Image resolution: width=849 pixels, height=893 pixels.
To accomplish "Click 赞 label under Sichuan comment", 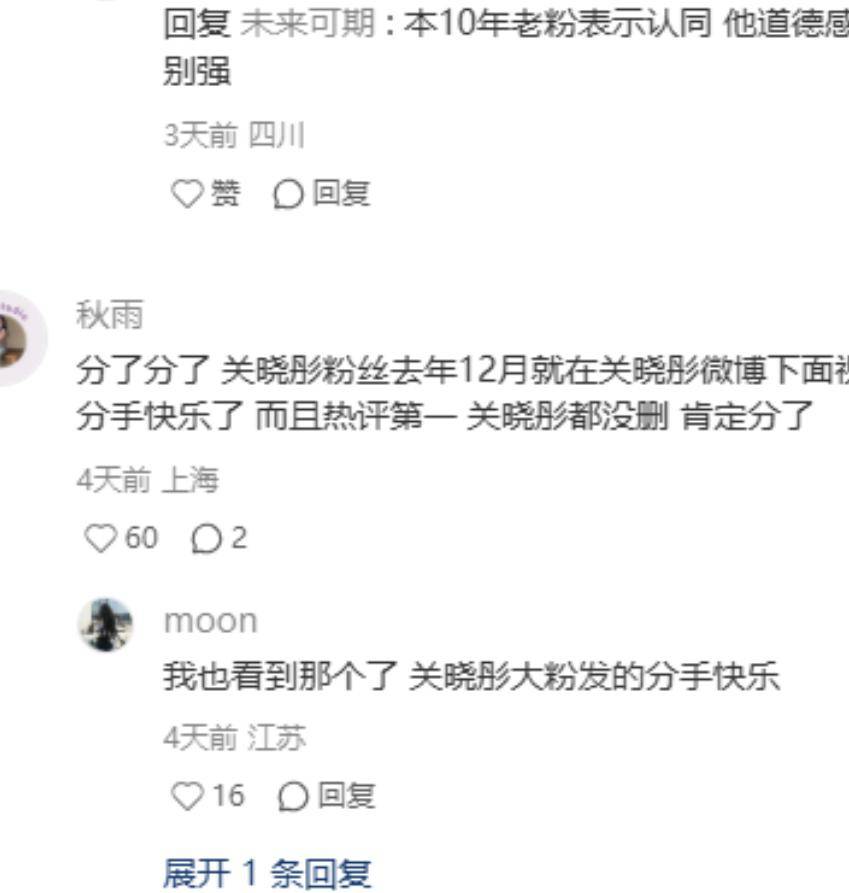I will click(225, 194).
